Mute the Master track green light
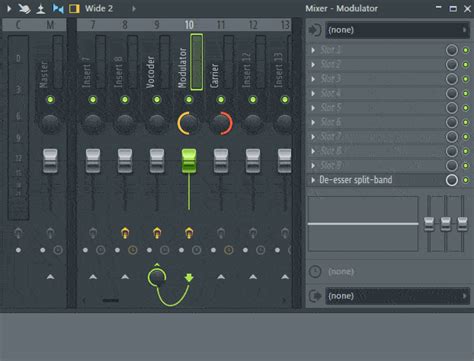 point(50,99)
